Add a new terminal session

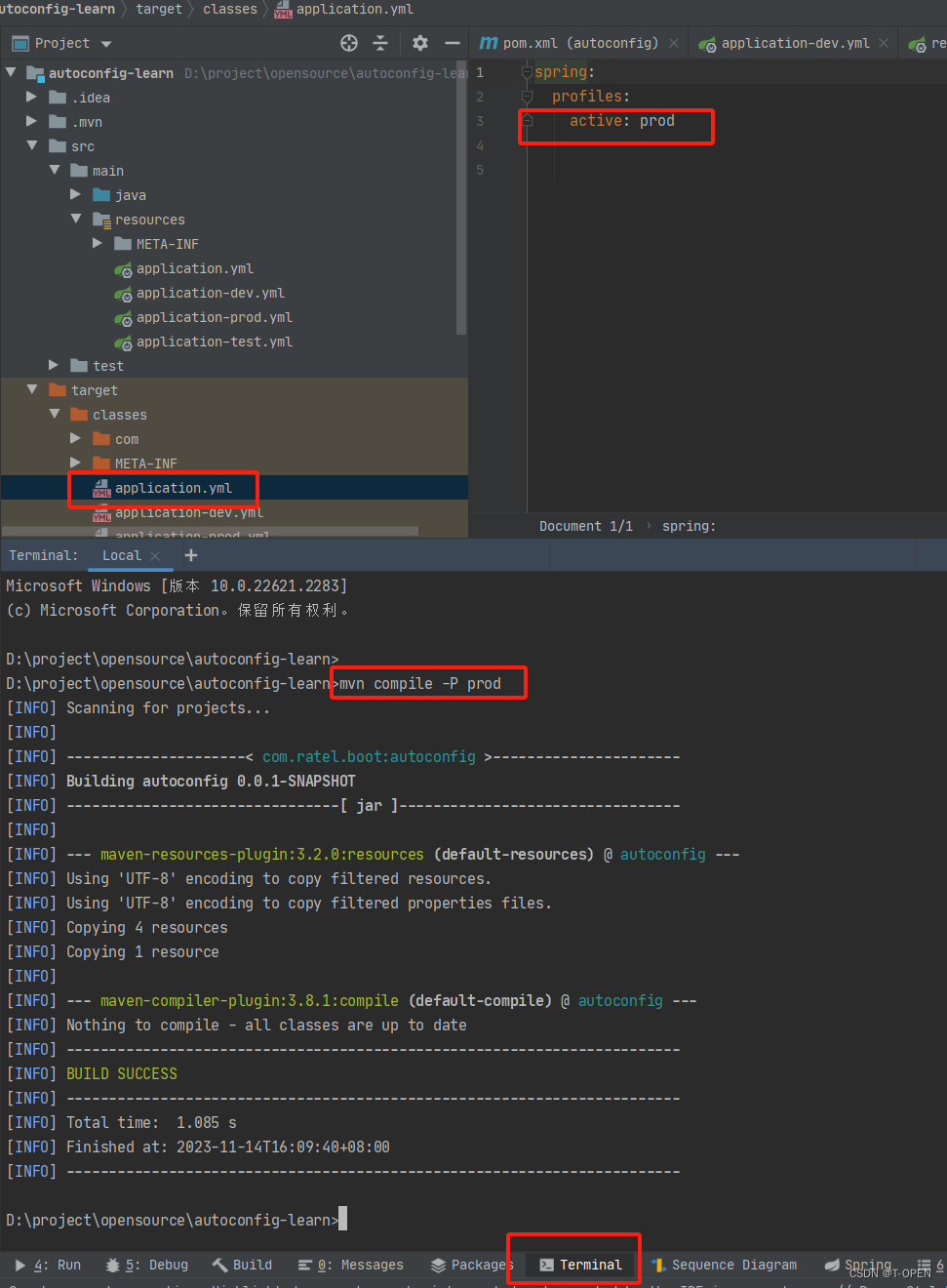[191, 555]
